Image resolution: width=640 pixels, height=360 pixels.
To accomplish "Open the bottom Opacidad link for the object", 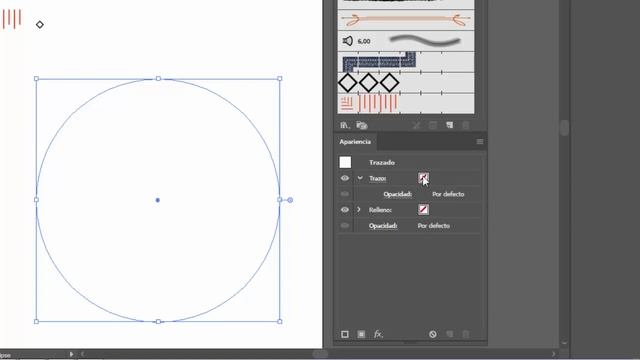I will [383, 226].
